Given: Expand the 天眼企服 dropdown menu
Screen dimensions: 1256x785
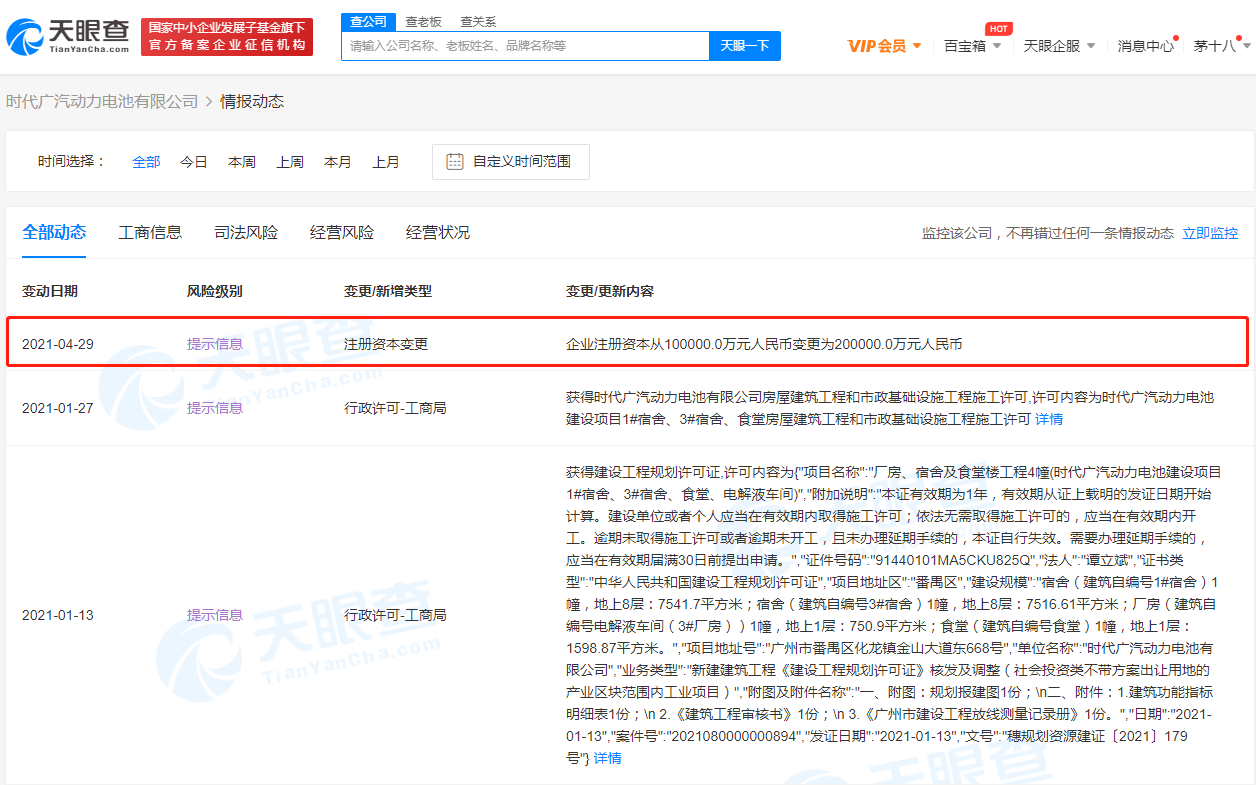Looking at the screenshot, I should (1059, 46).
